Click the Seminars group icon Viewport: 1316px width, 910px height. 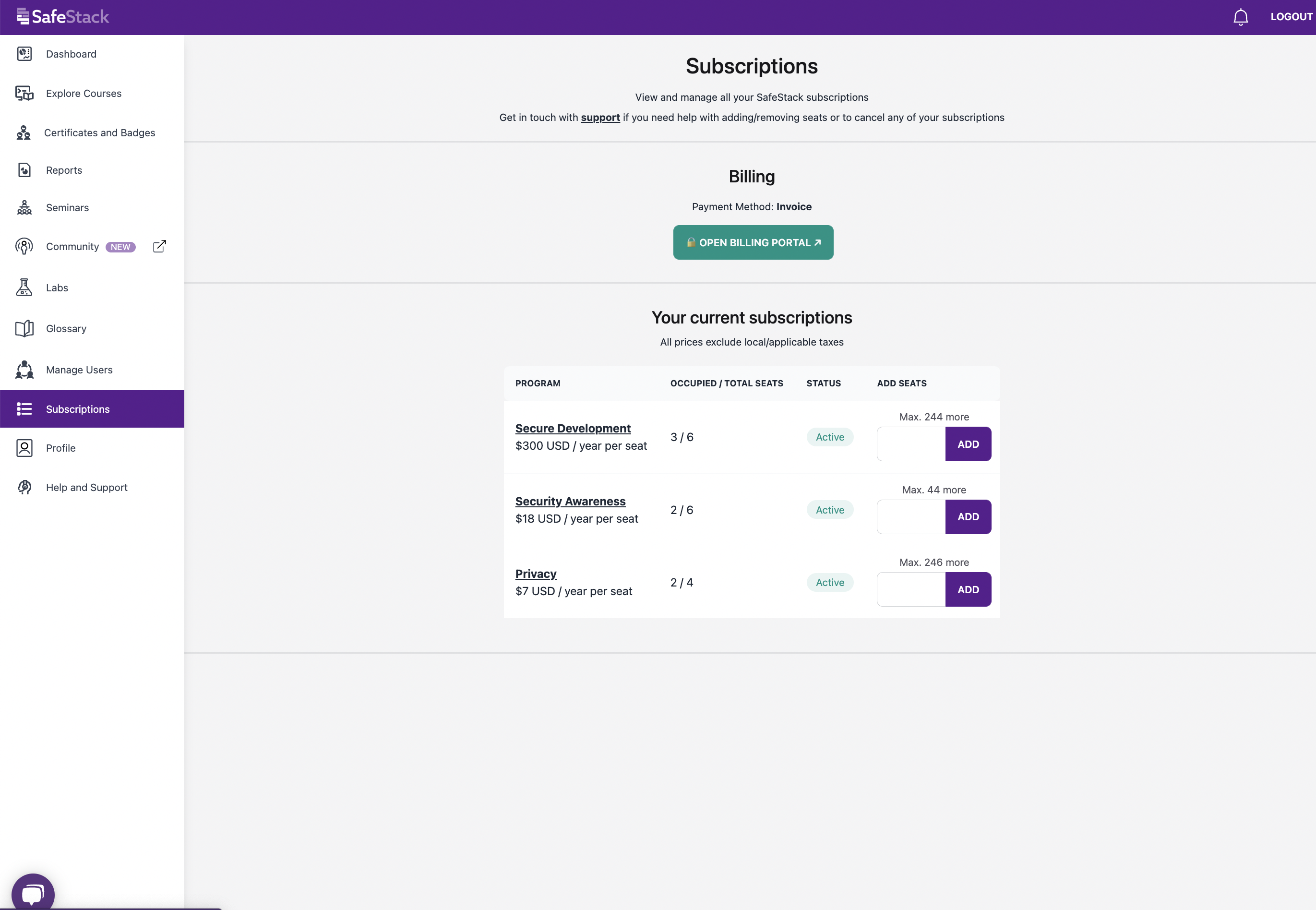(24, 207)
